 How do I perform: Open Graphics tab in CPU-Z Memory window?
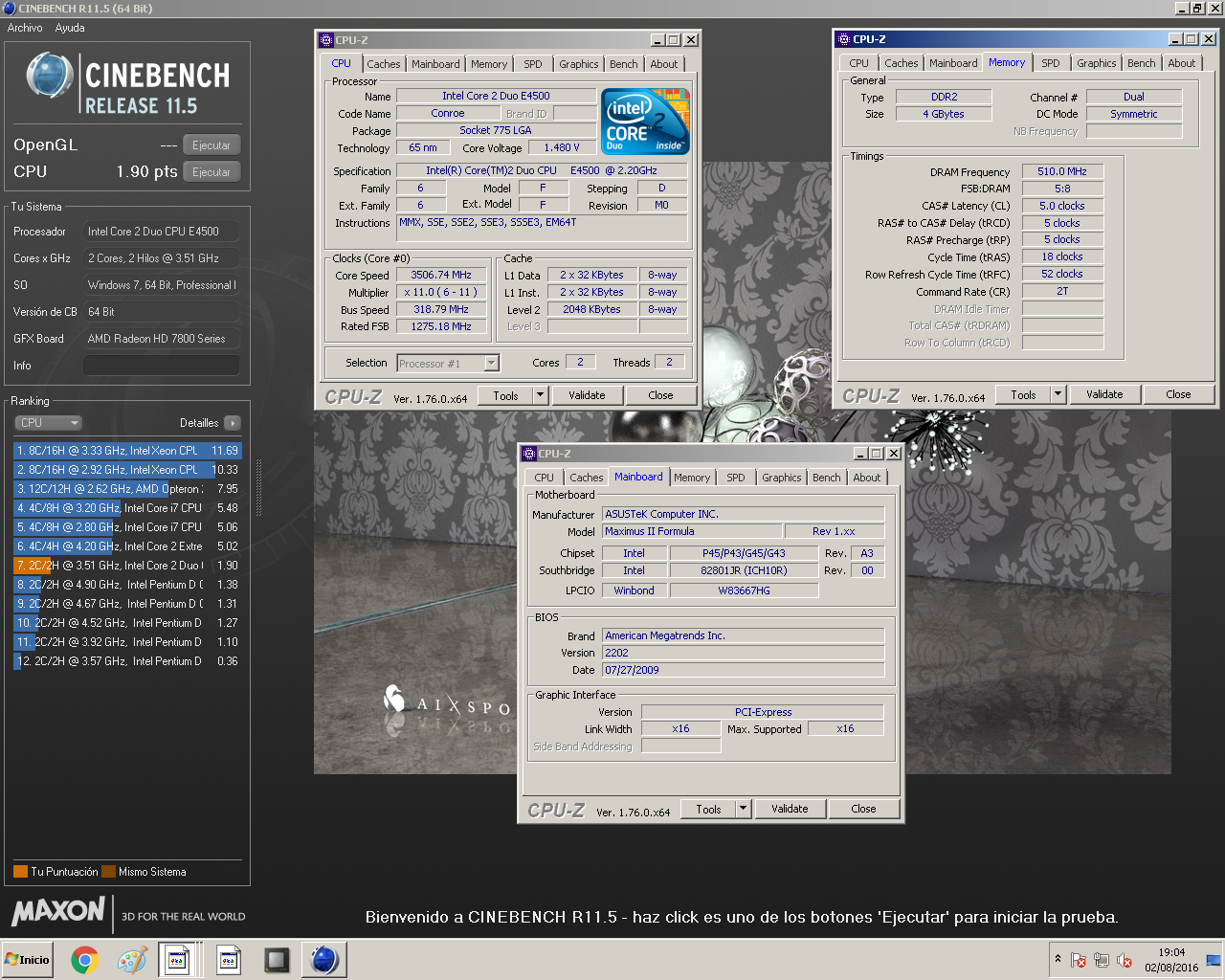[1097, 63]
